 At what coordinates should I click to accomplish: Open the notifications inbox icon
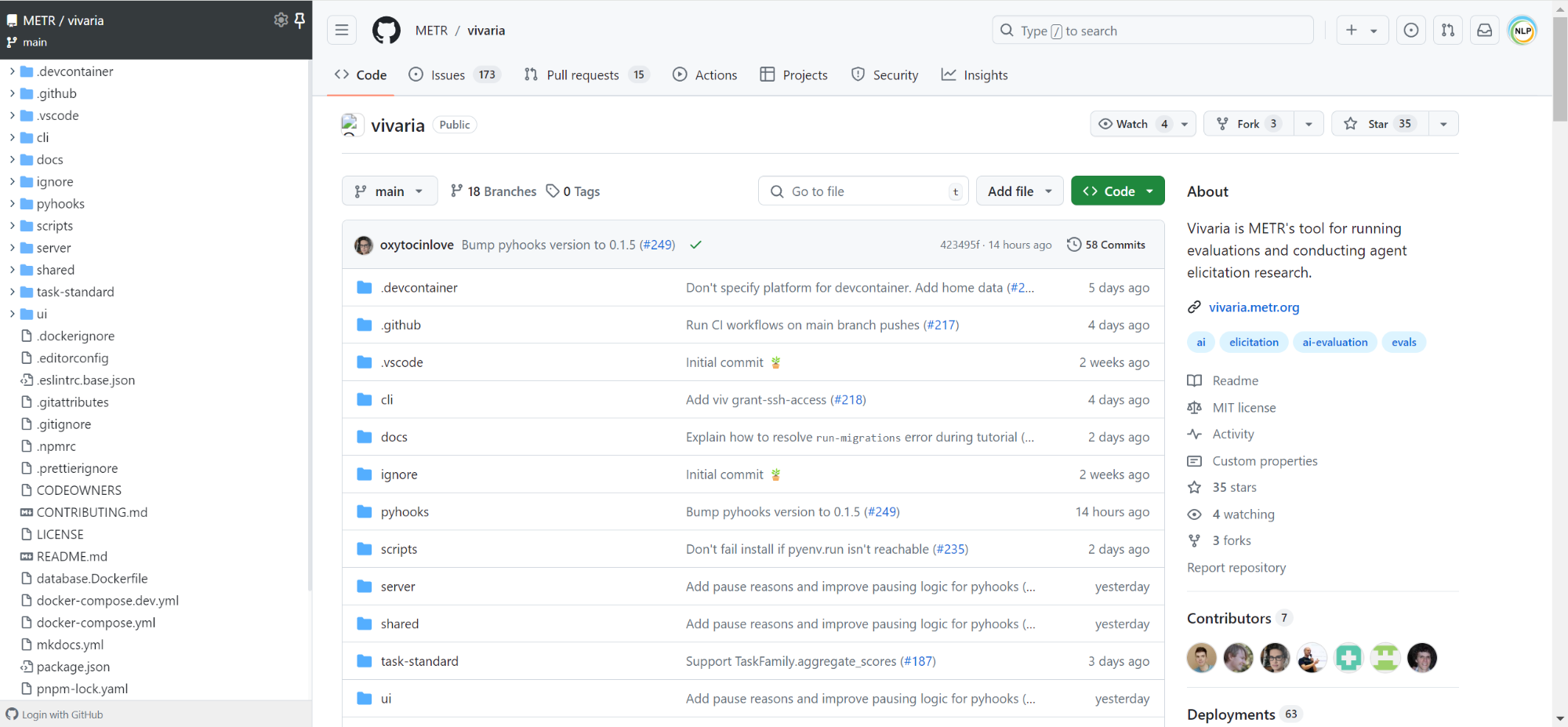[1484, 31]
